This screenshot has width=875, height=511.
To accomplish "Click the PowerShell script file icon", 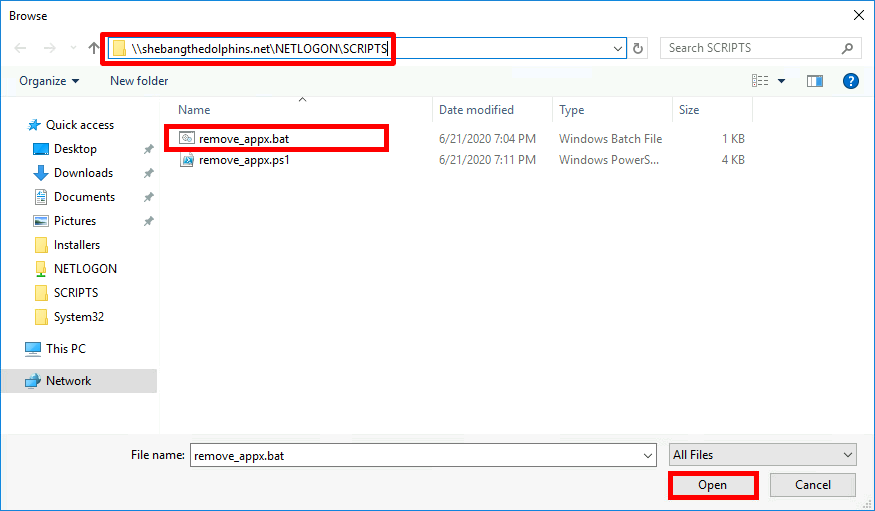I will click(186, 160).
